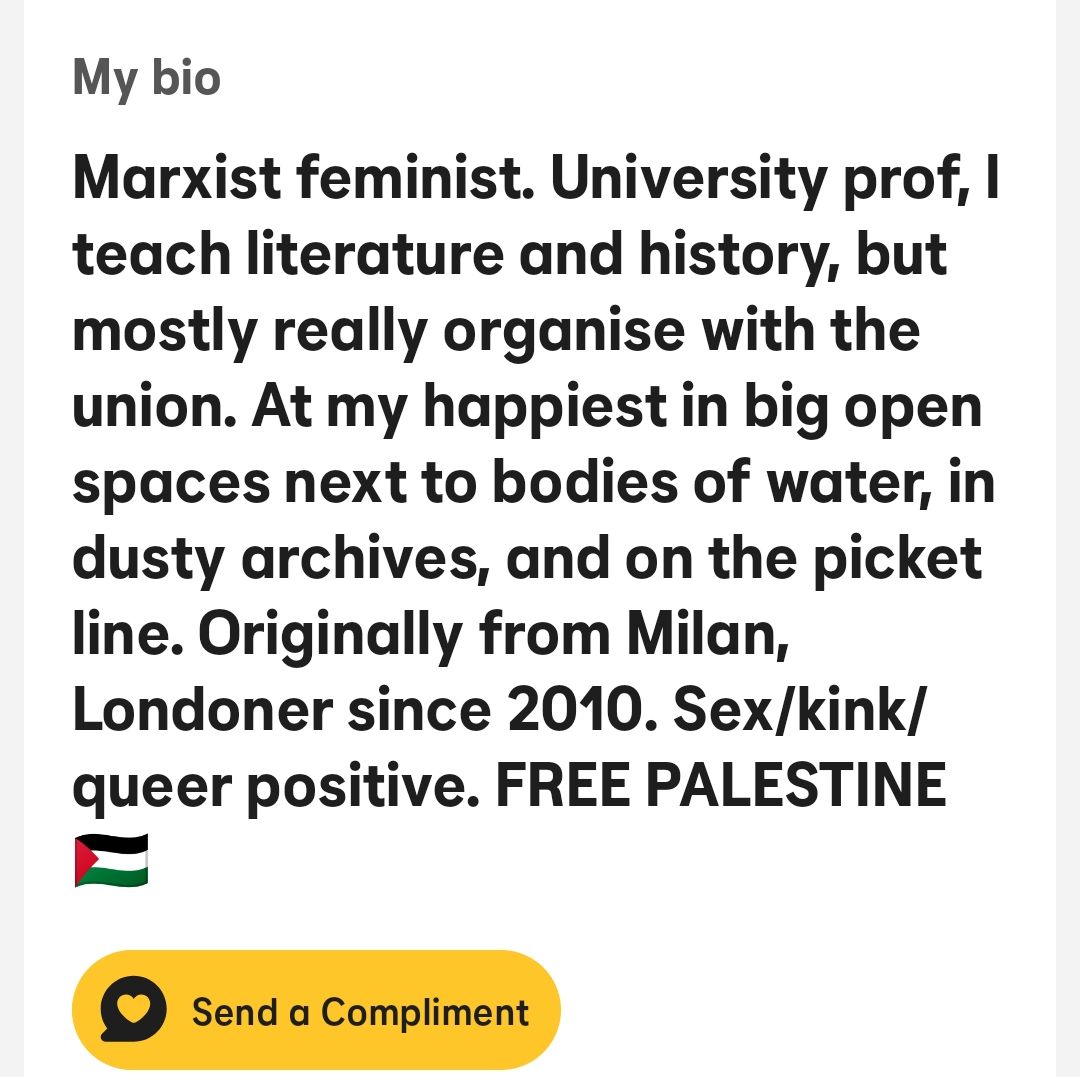This screenshot has width=1080, height=1077.
Task: Click the word 'Compliment' on yellow button
Action: coord(425,1012)
